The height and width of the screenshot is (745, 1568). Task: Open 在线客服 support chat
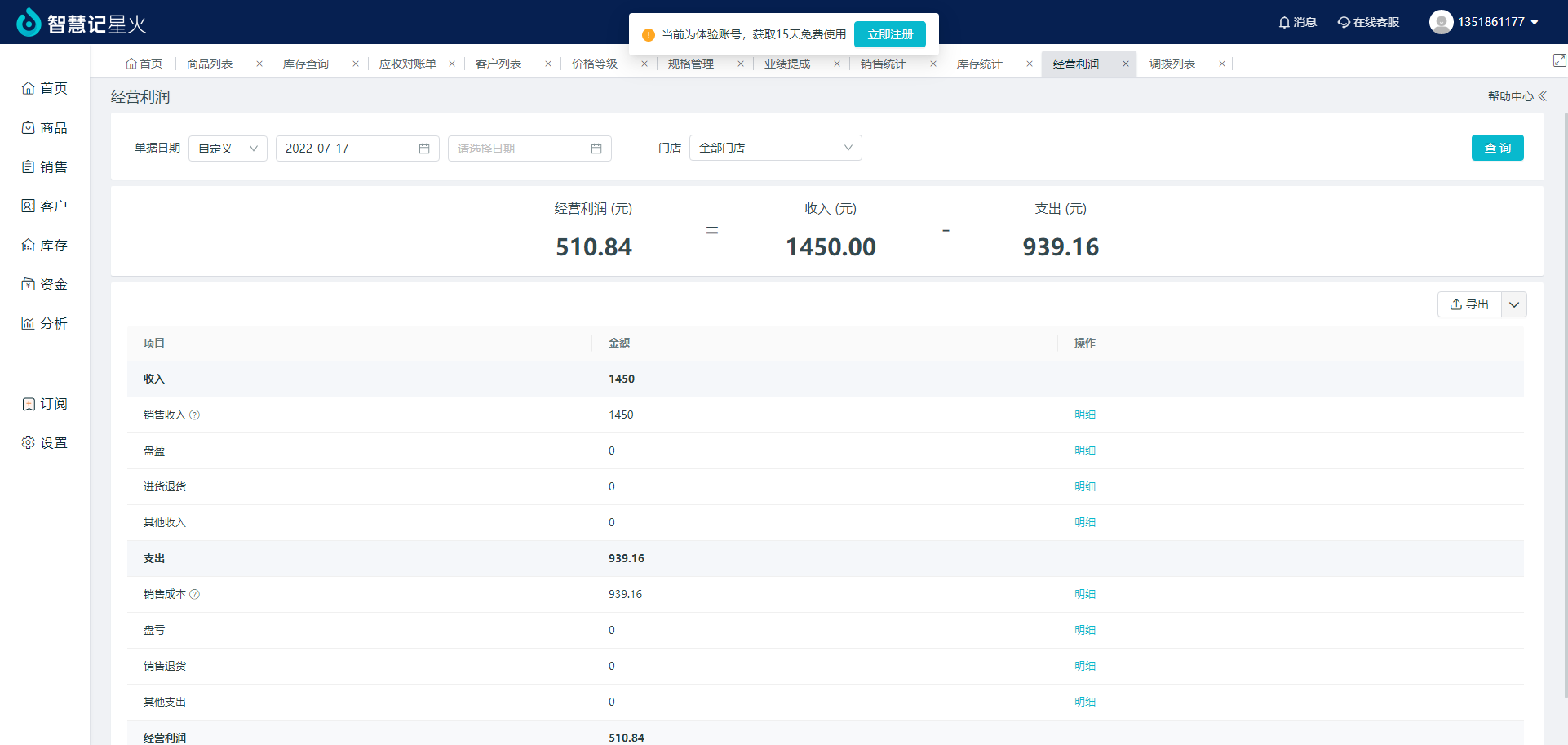click(x=1368, y=22)
